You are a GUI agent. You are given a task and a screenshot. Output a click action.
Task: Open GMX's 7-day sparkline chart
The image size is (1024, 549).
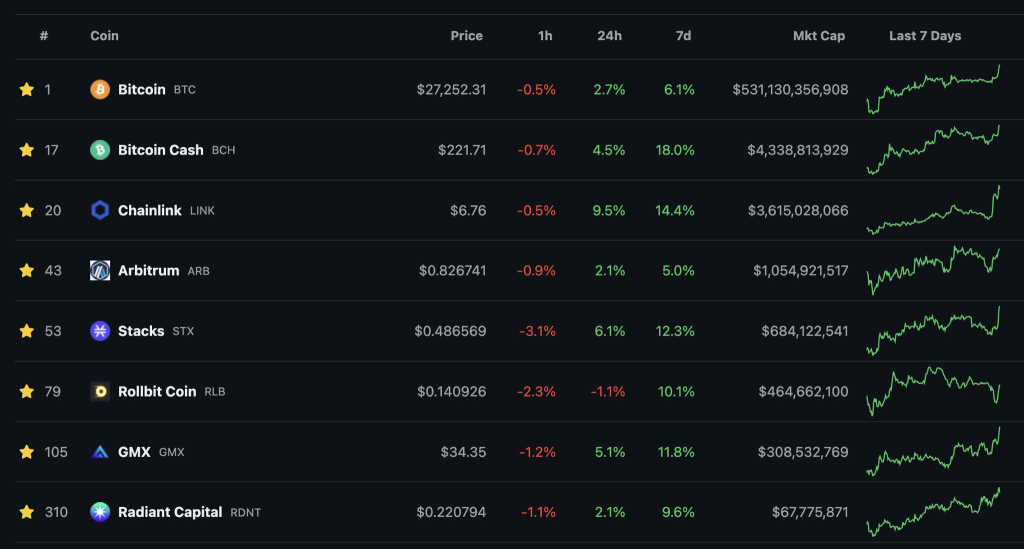[933, 452]
